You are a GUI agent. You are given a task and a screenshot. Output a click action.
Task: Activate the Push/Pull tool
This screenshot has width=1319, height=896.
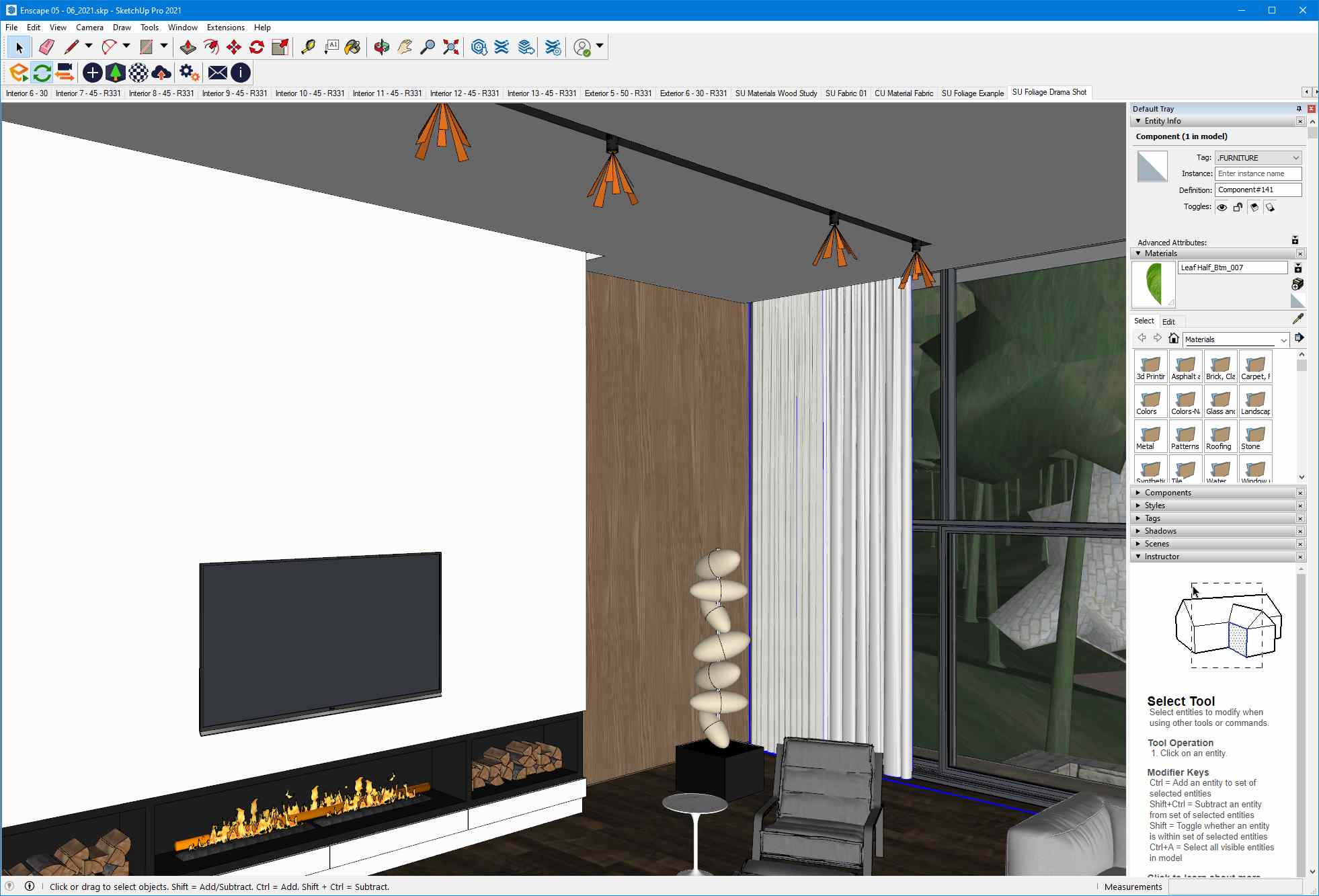[188, 46]
